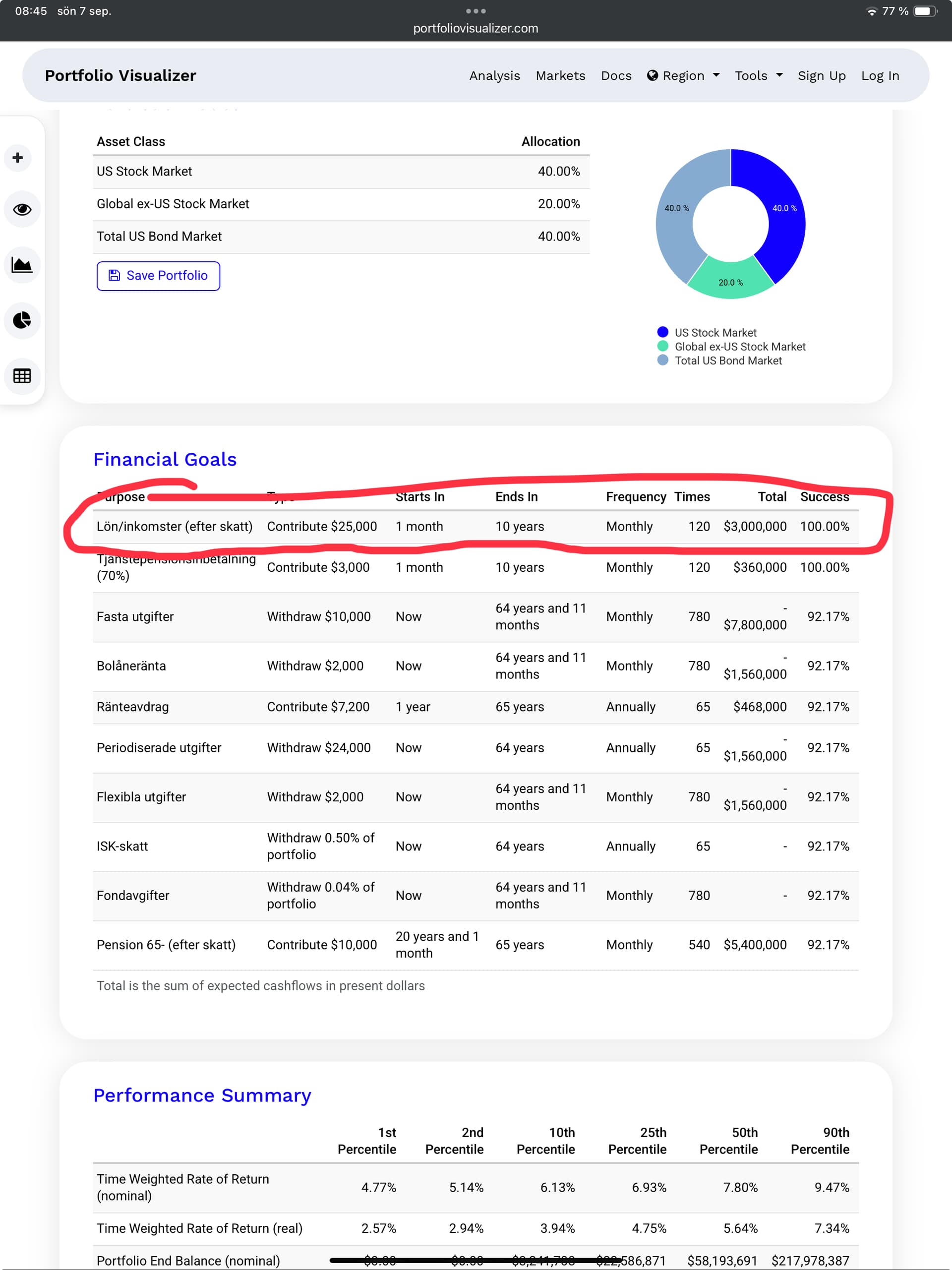The height and width of the screenshot is (1270, 952).
Task: Toggle US Stock Market legend entry
Action: pyautogui.click(x=715, y=332)
